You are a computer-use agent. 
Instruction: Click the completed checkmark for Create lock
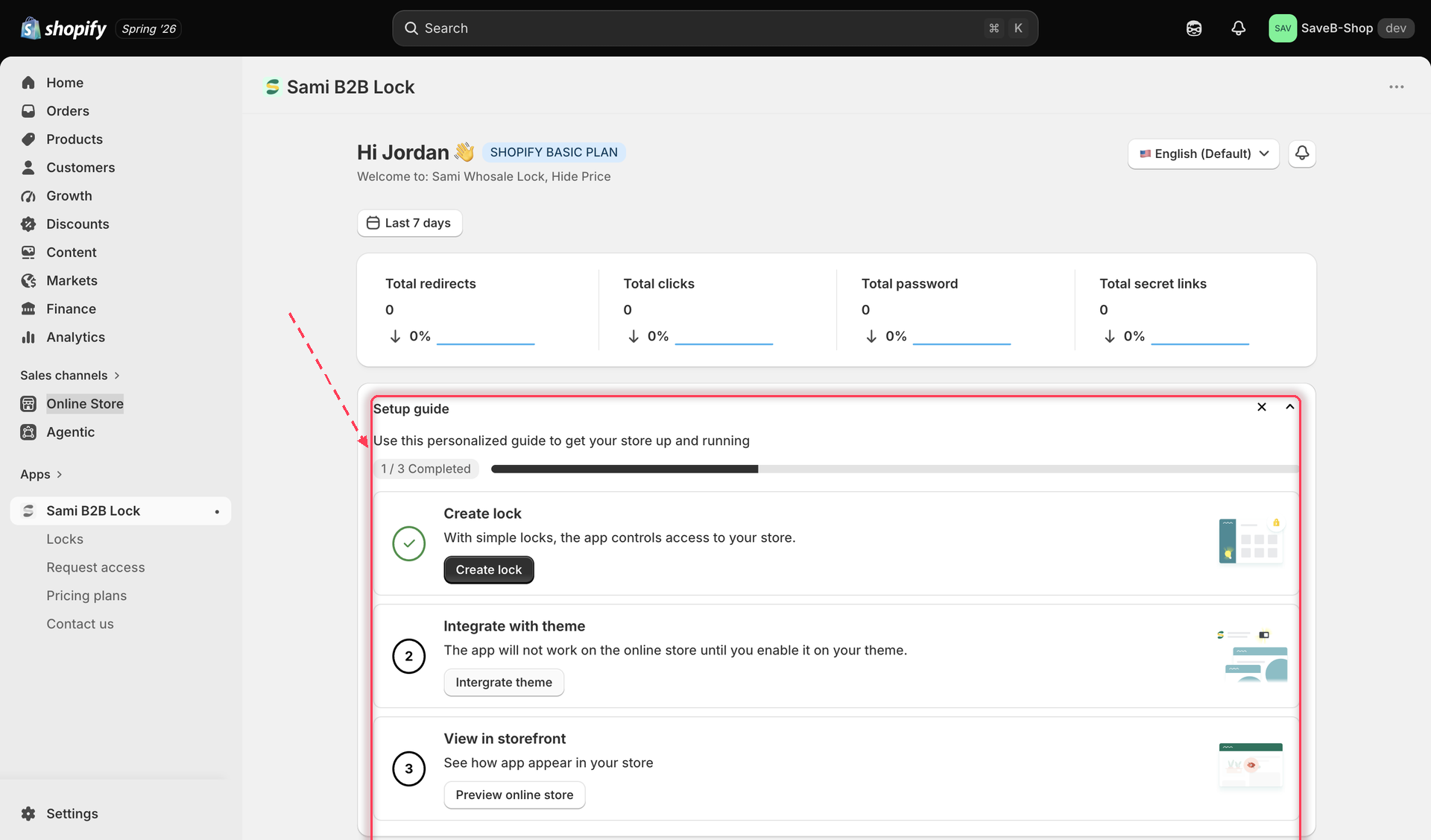pos(409,543)
